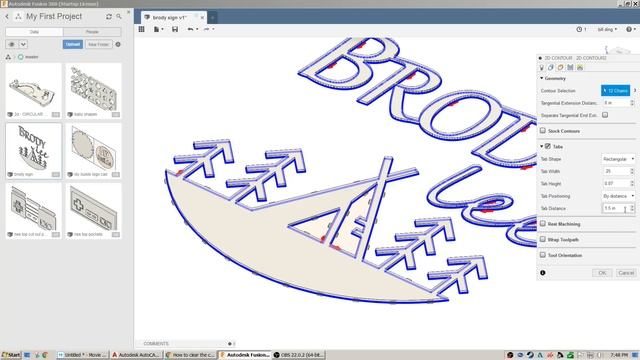The width and height of the screenshot is (640, 360).
Task: Open the File menu icon
Action: click(x=158, y=29)
